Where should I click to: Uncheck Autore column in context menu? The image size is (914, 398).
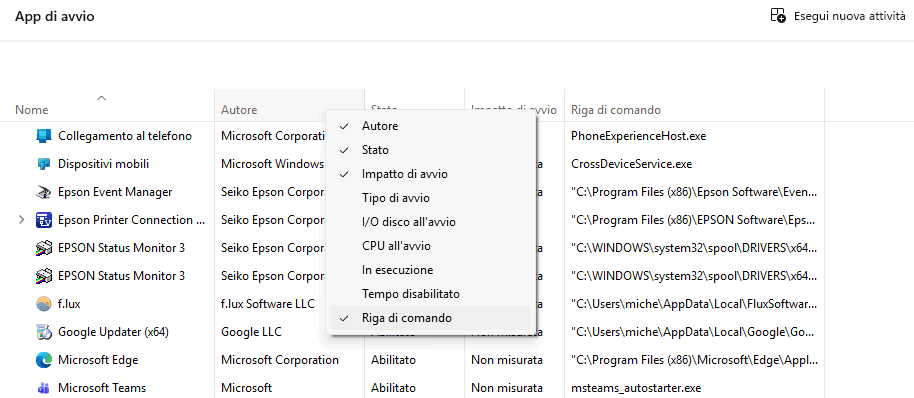(x=430, y=126)
